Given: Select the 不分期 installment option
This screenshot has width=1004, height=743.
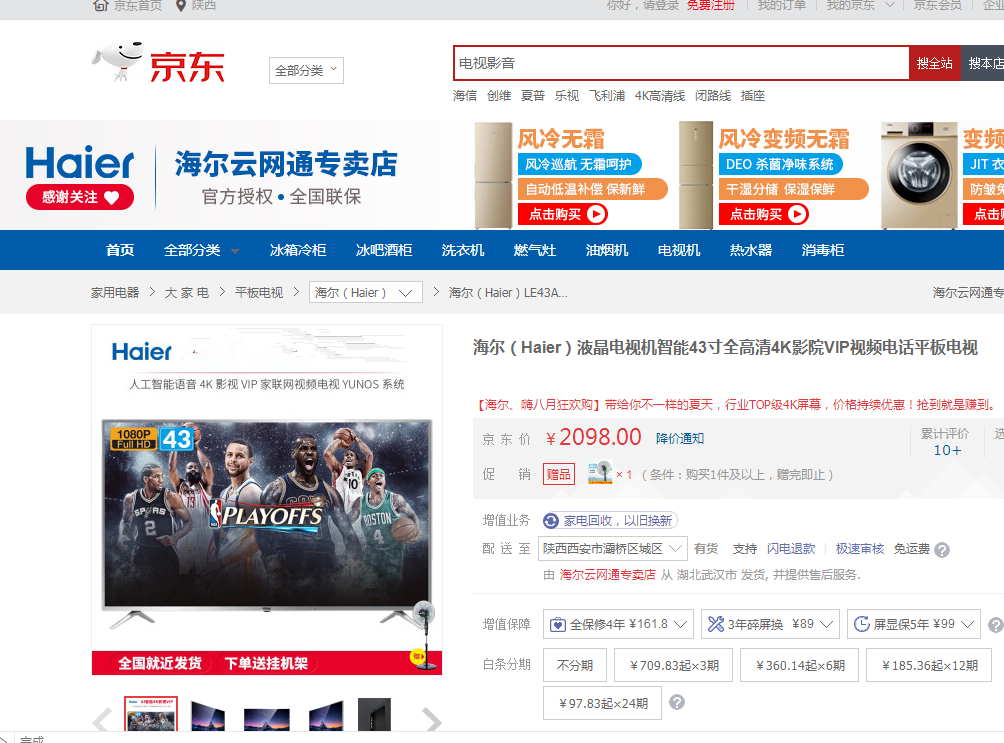Looking at the screenshot, I should [x=574, y=665].
